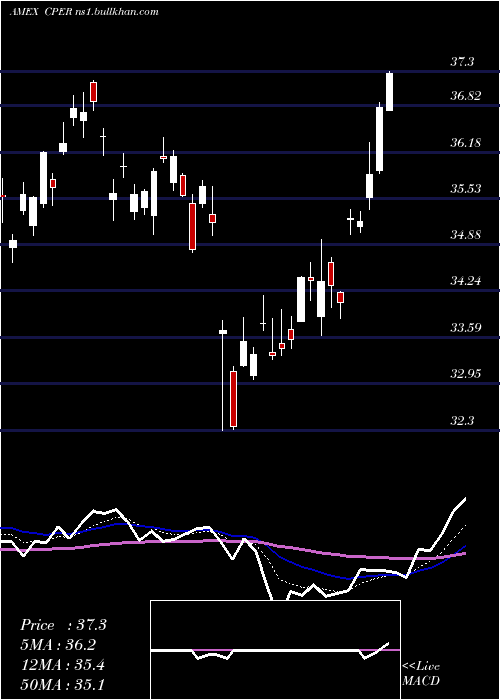The height and width of the screenshot is (700, 500).
Task: Click the long red candle bottoming at 32.3
Action: click(233, 398)
